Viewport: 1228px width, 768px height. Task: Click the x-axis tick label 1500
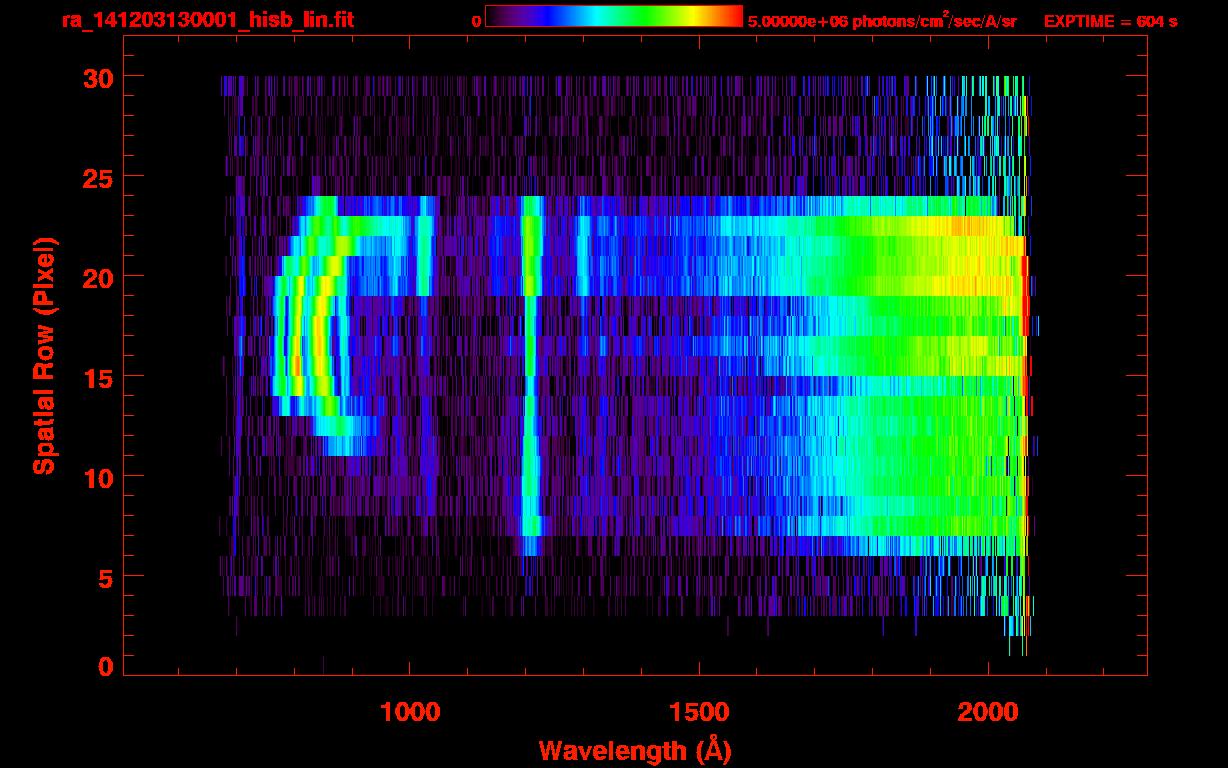pos(699,712)
